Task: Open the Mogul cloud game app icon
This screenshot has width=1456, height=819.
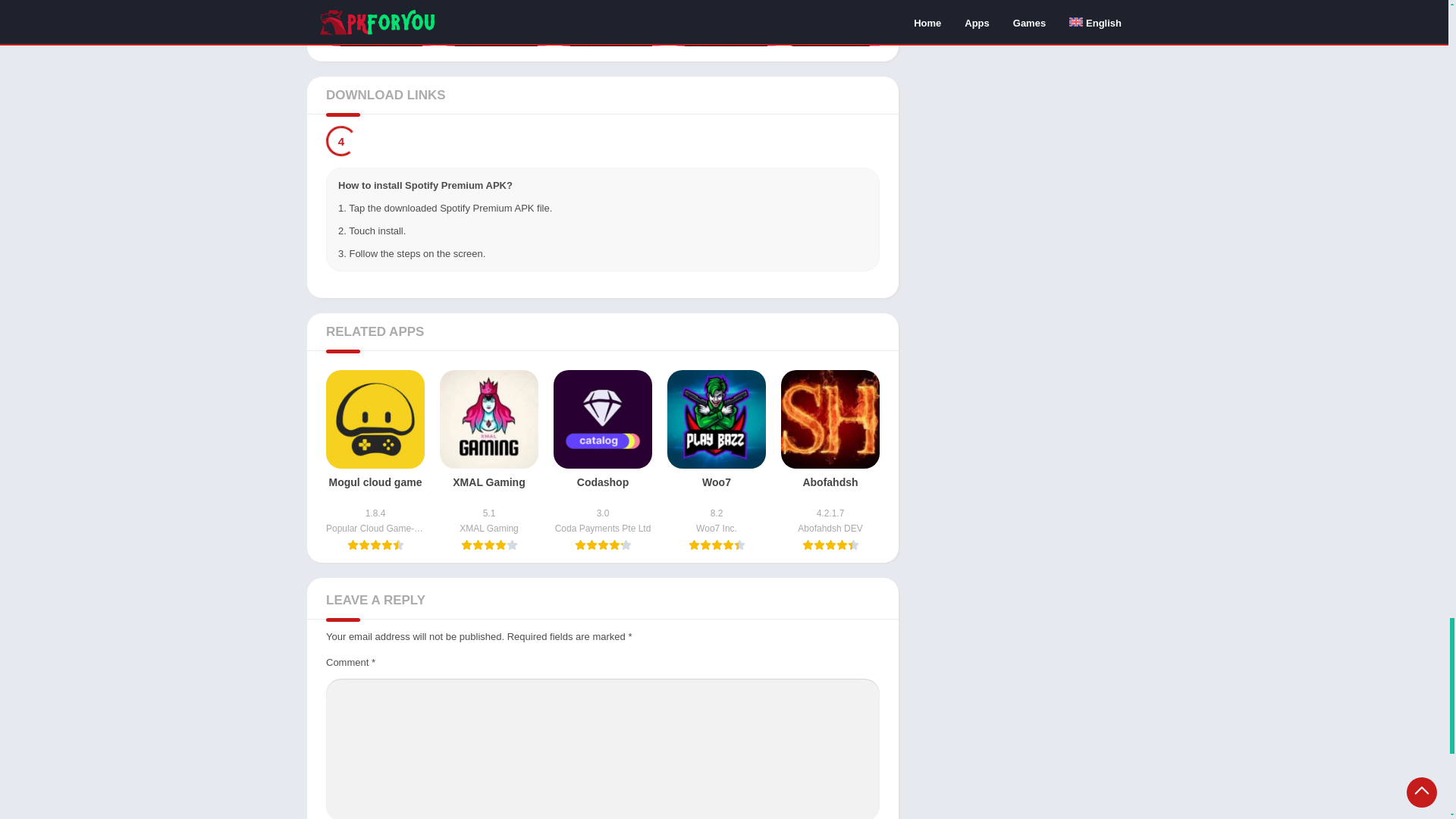Action: (x=375, y=419)
